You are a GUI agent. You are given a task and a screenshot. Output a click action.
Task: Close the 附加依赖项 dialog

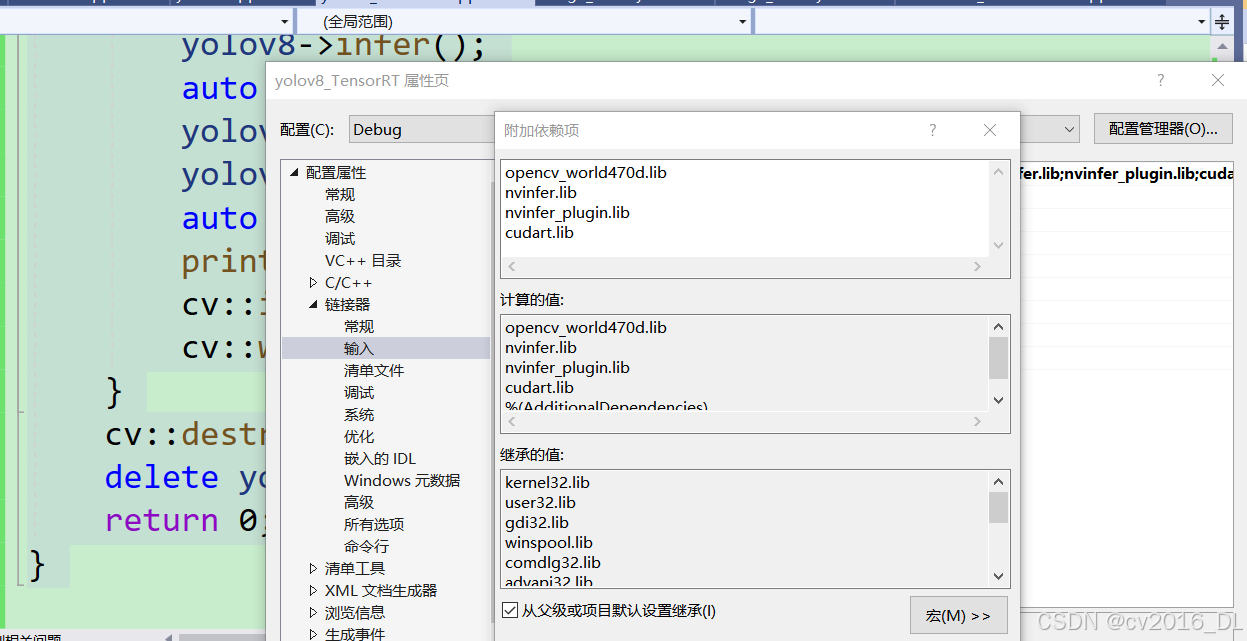click(x=989, y=130)
